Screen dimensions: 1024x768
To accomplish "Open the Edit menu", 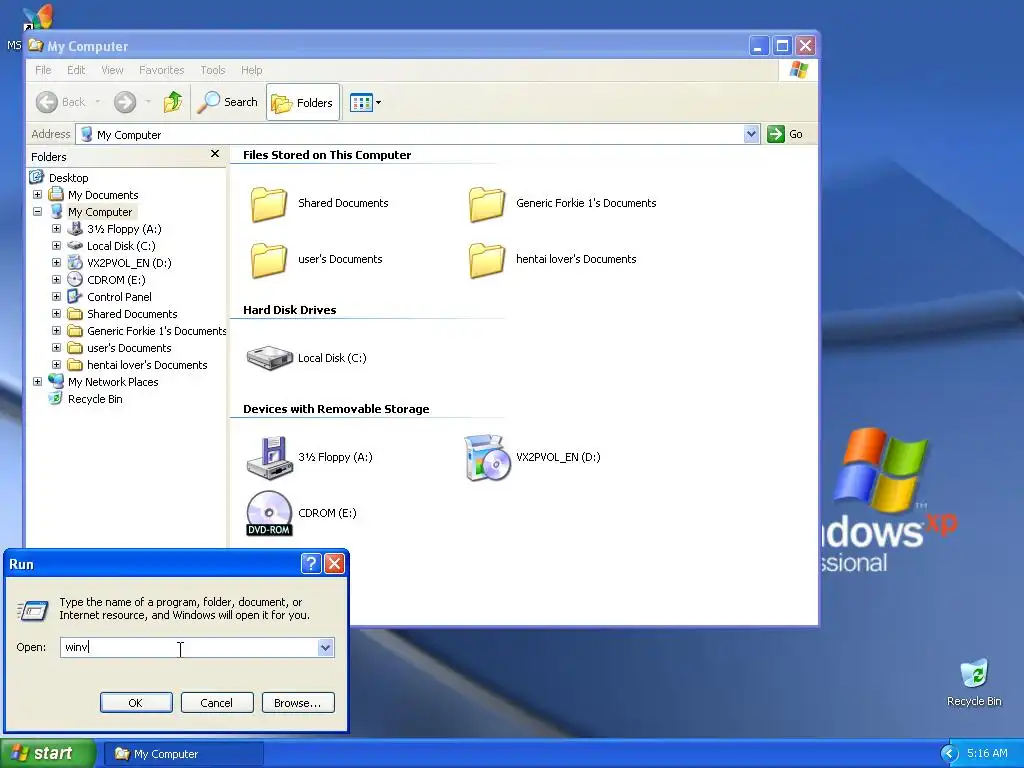I will (x=76, y=70).
